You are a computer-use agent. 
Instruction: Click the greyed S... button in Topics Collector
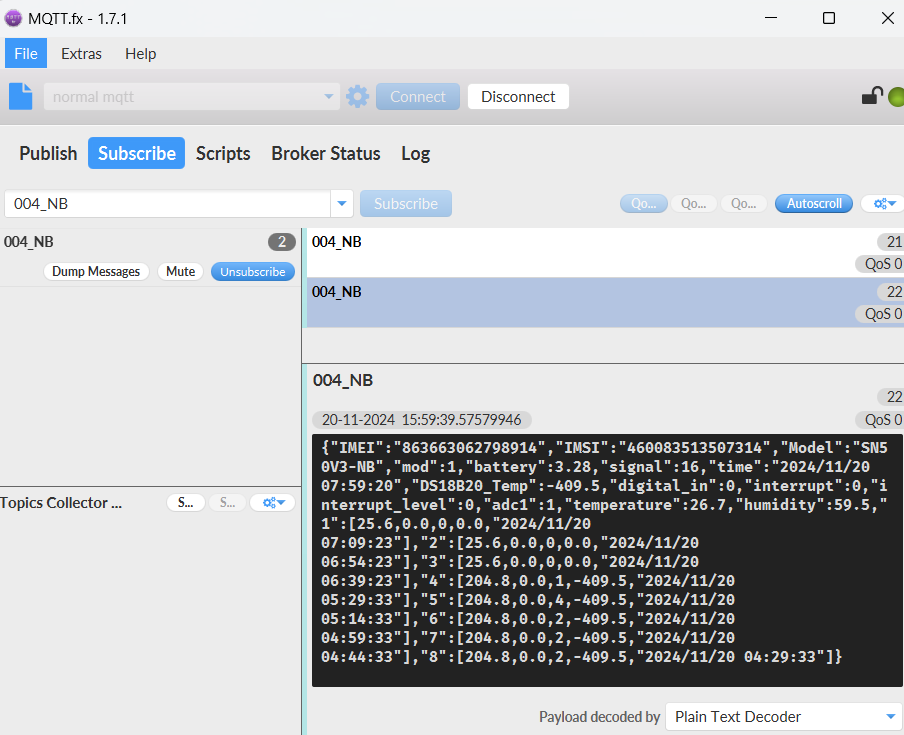[228, 503]
